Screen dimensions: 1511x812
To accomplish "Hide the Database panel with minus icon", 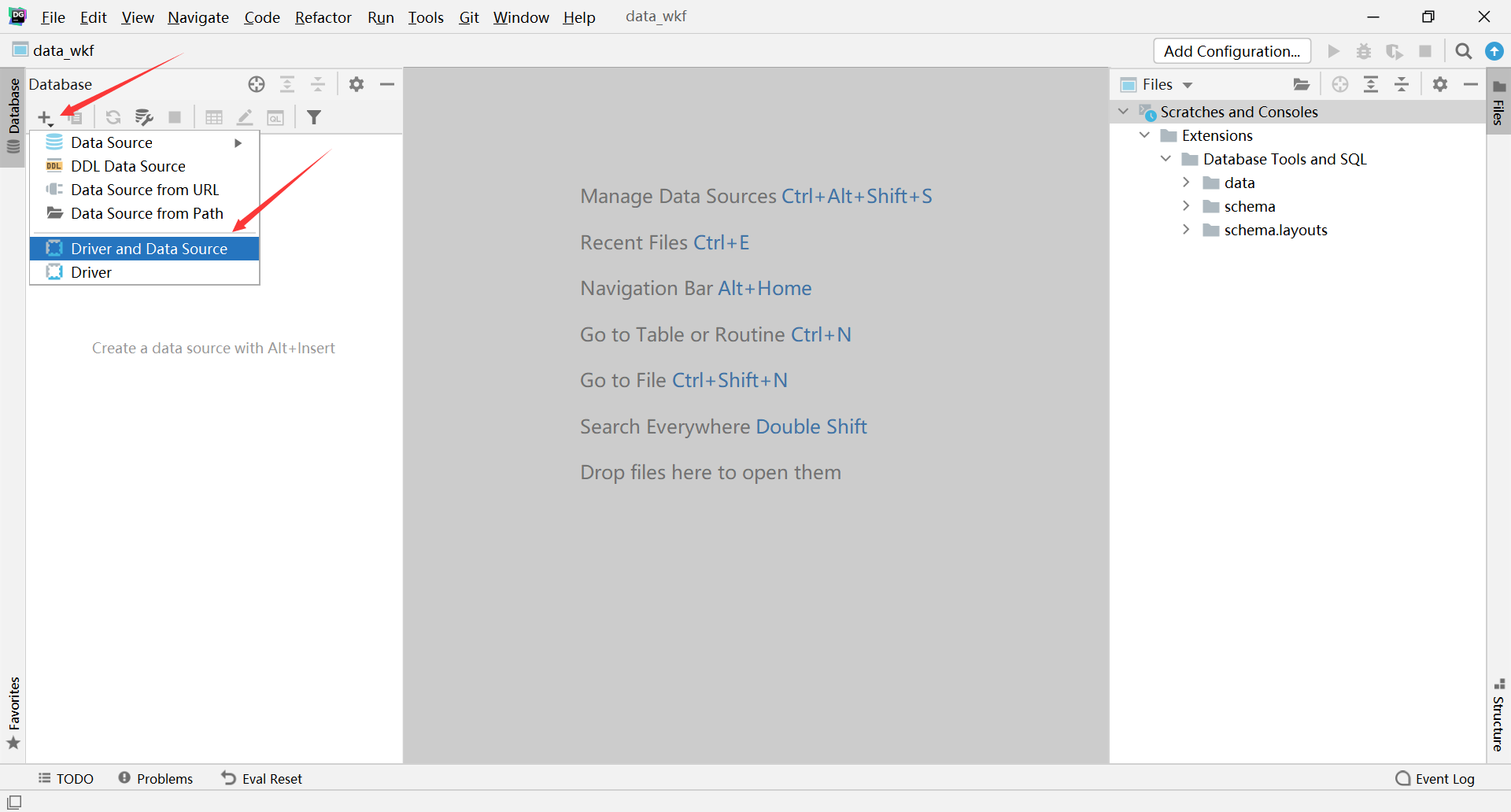I will [x=387, y=84].
